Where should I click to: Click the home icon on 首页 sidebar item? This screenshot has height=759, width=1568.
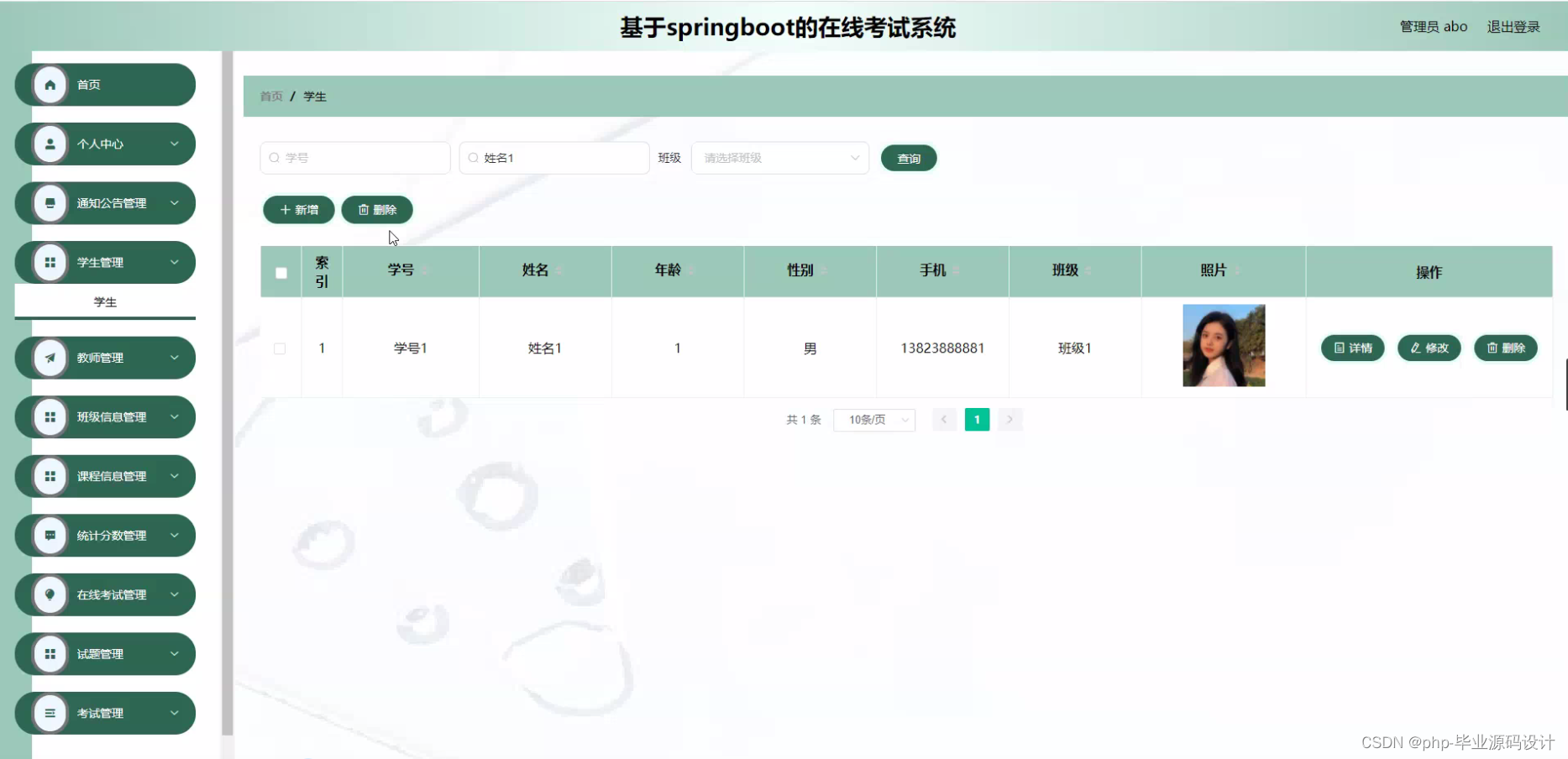(x=50, y=84)
